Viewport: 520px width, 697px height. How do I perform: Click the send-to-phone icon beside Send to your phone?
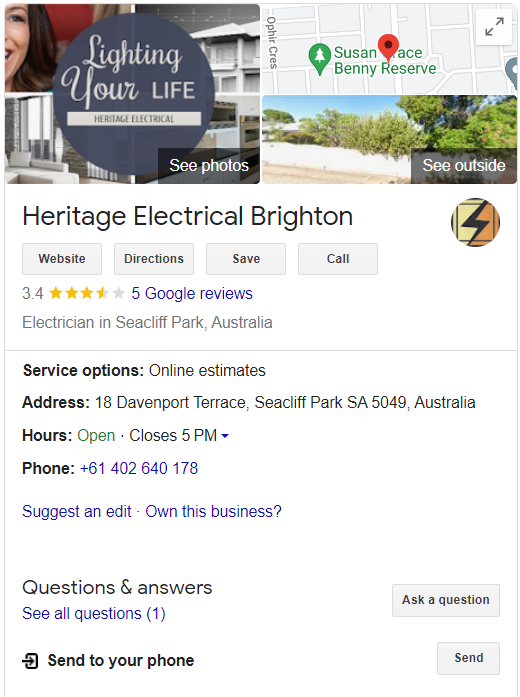[x=30, y=661]
